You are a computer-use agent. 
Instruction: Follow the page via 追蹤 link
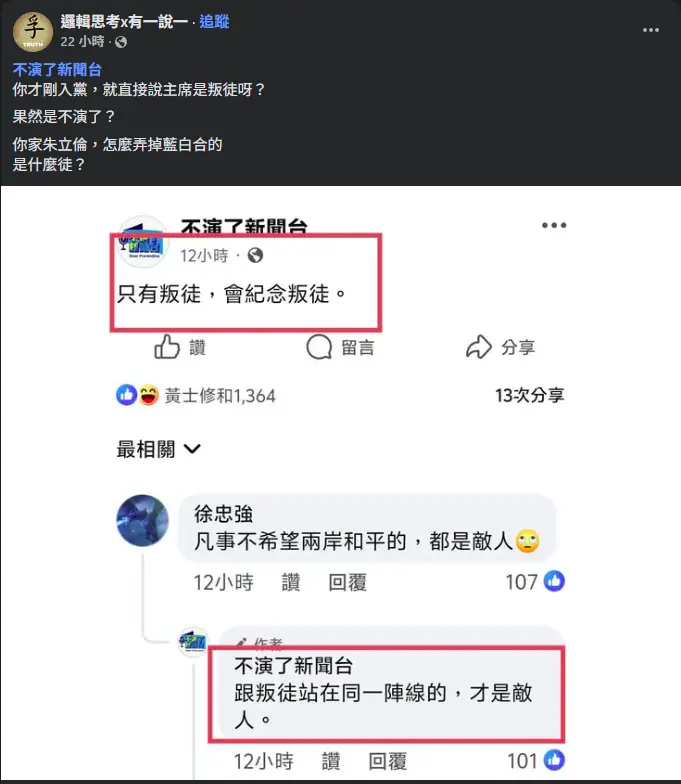[x=214, y=22]
